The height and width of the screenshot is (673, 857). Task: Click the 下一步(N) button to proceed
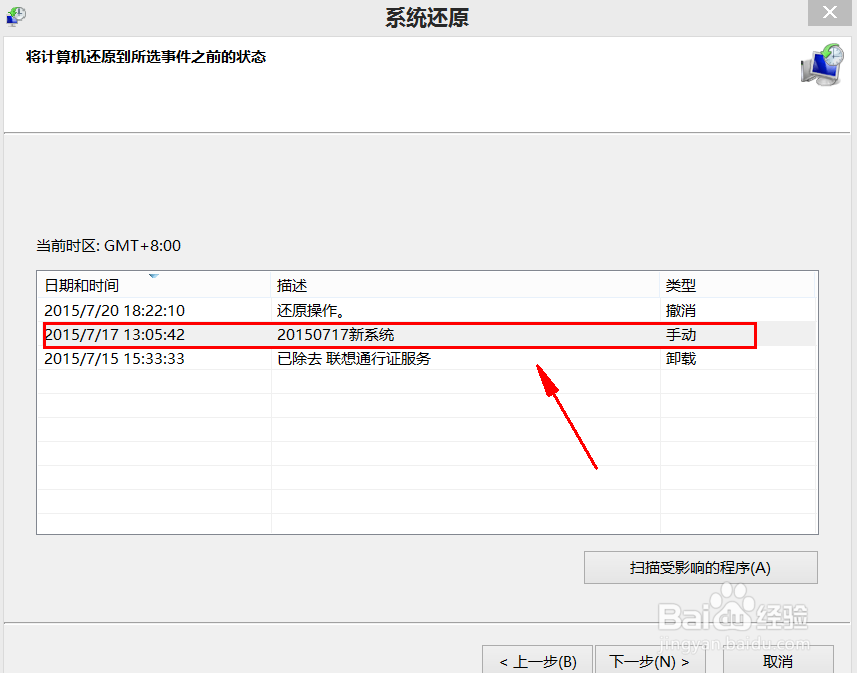click(650, 661)
